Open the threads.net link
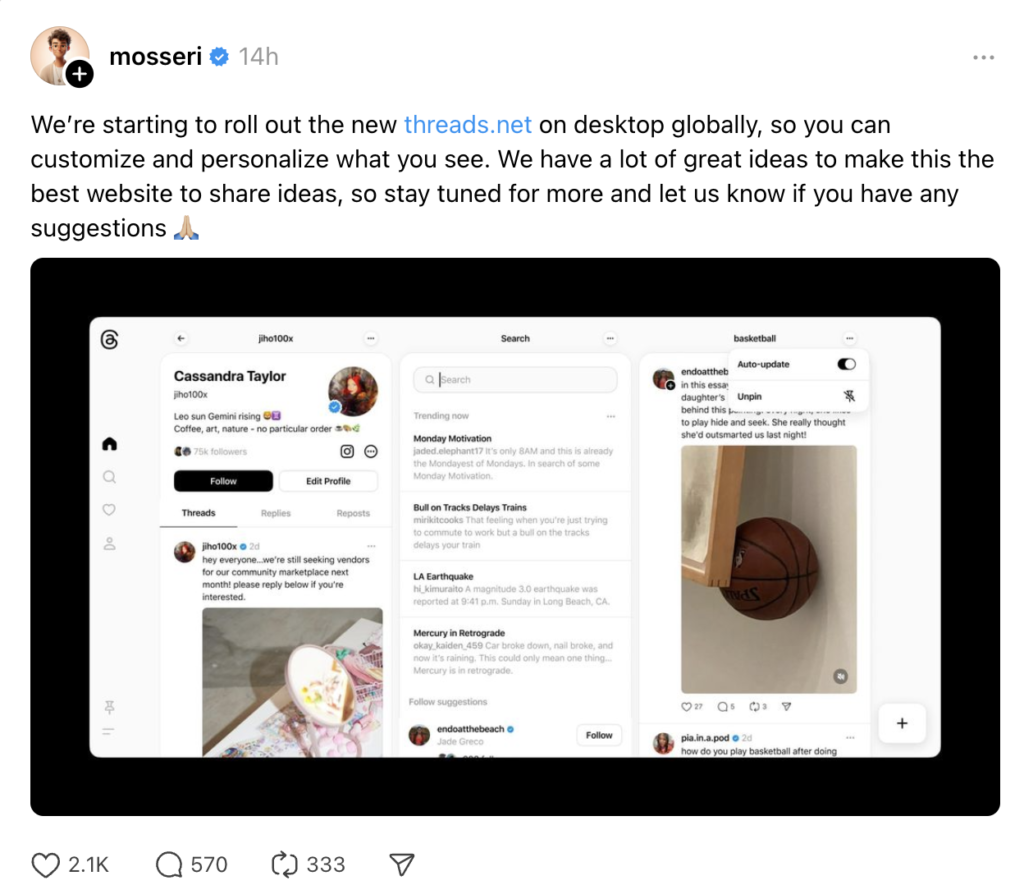The width and height of the screenshot is (1024, 885). point(468,125)
